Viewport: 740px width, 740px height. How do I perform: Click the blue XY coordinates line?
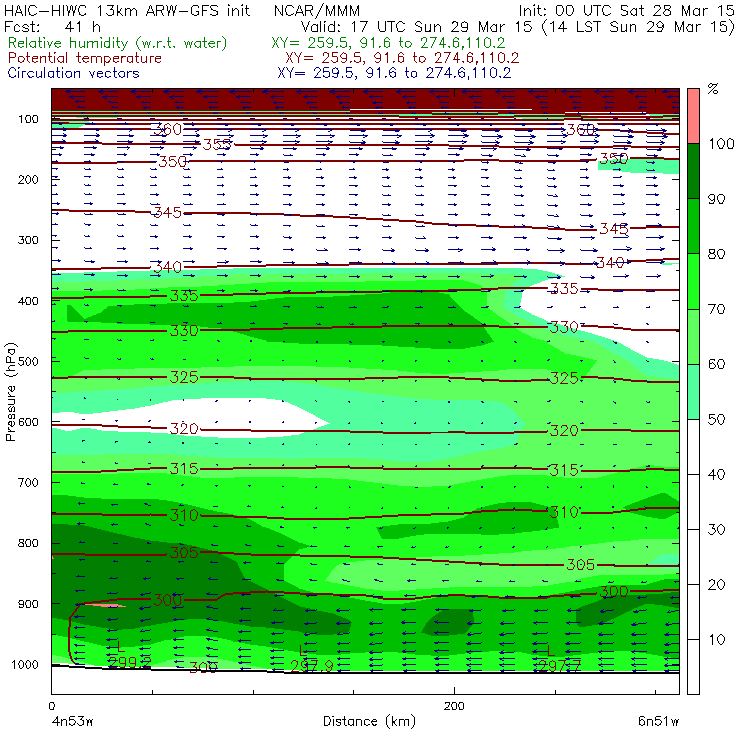(x=394, y=73)
